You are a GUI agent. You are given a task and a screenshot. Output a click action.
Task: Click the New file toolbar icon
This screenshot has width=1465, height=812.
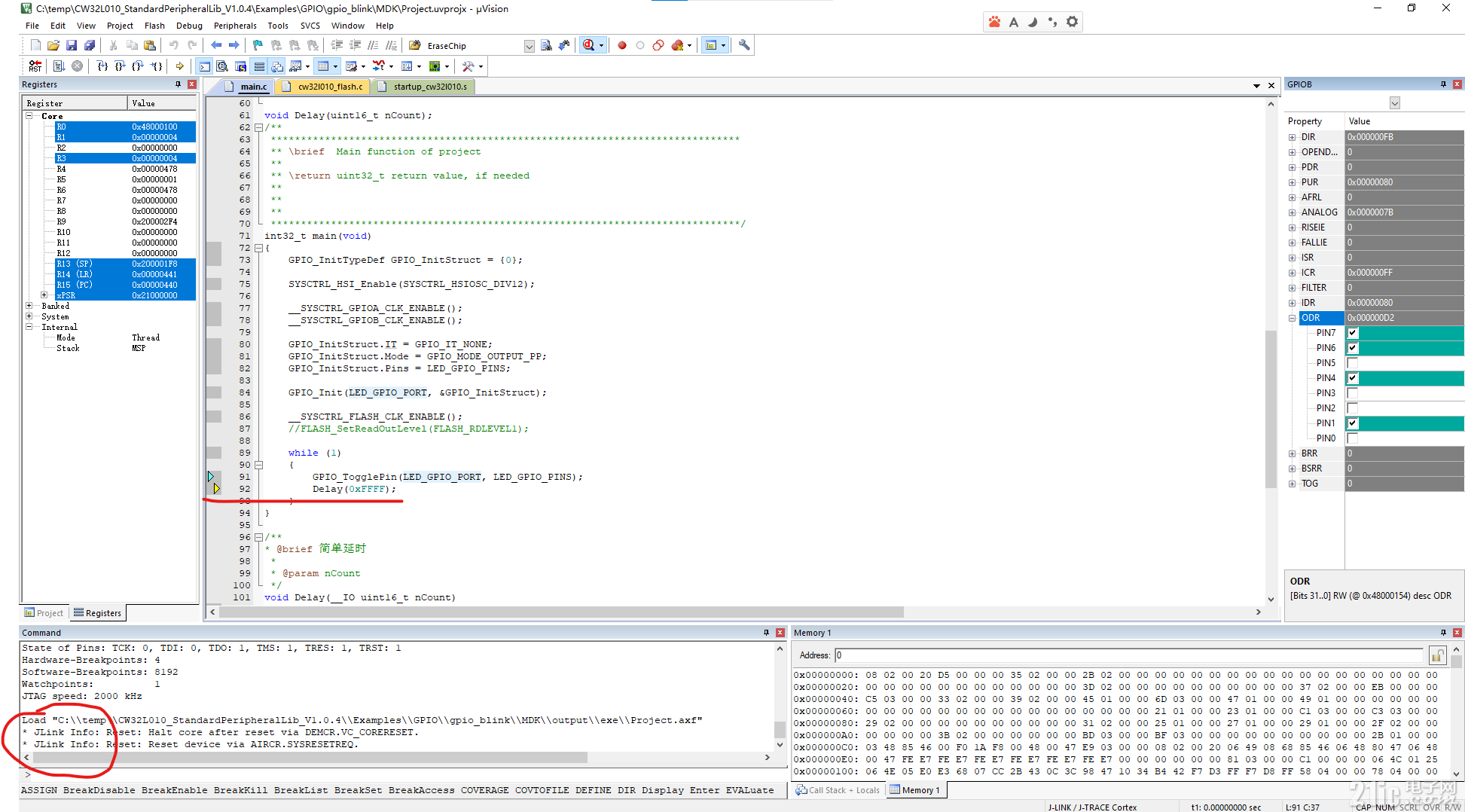(x=35, y=46)
